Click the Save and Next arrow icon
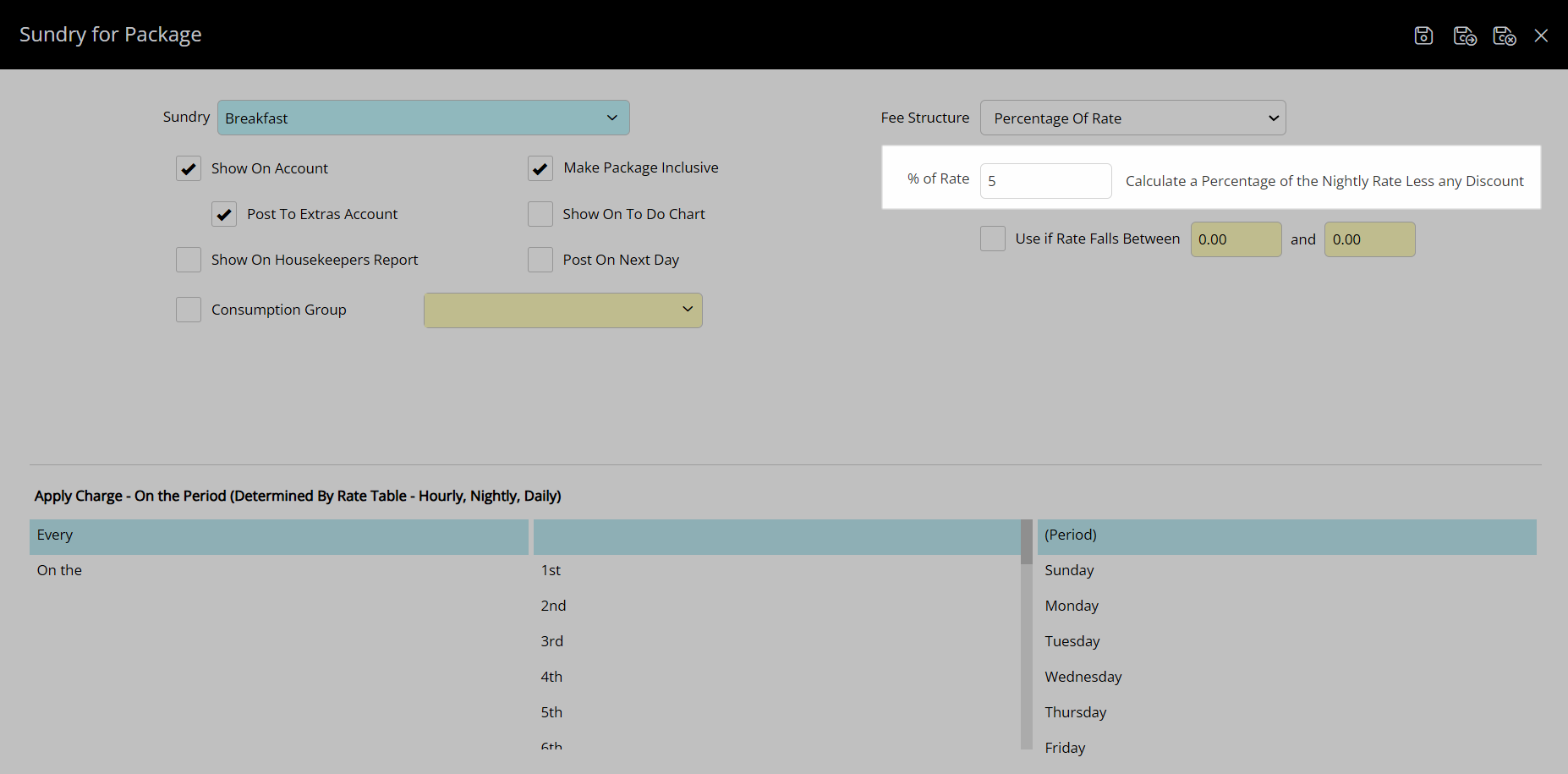The image size is (1568, 774). (x=1464, y=36)
